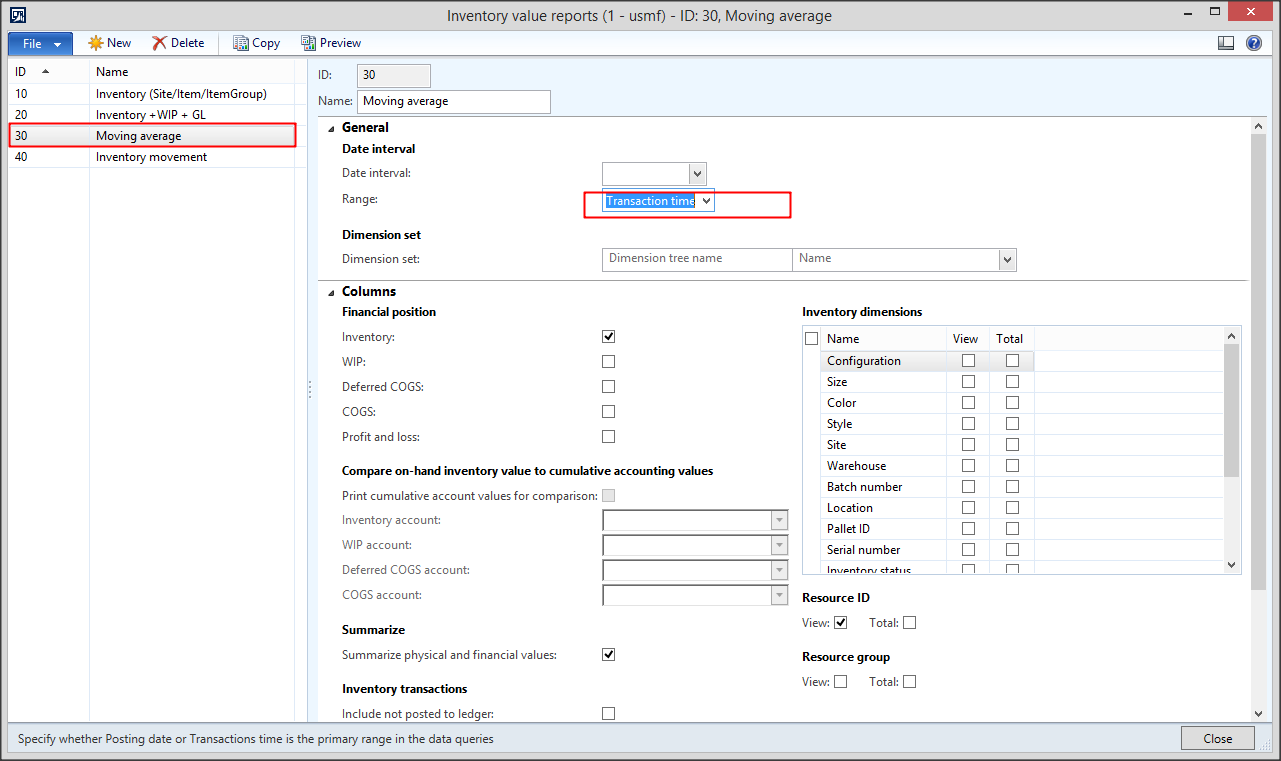Click the ID column header to resort the list
This screenshot has height=761, width=1281.
coord(20,71)
